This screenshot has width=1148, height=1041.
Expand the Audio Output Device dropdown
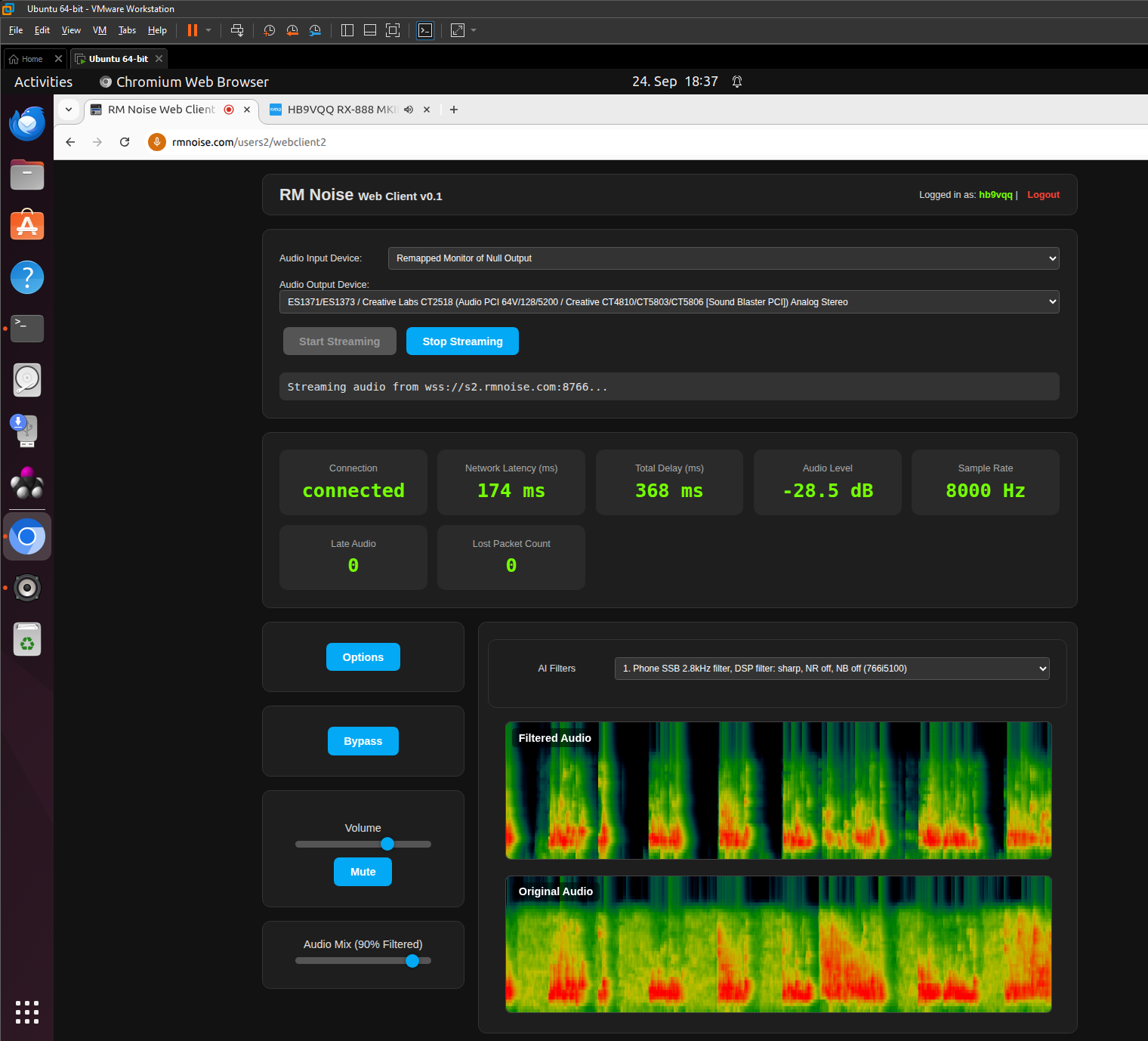click(669, 302)
